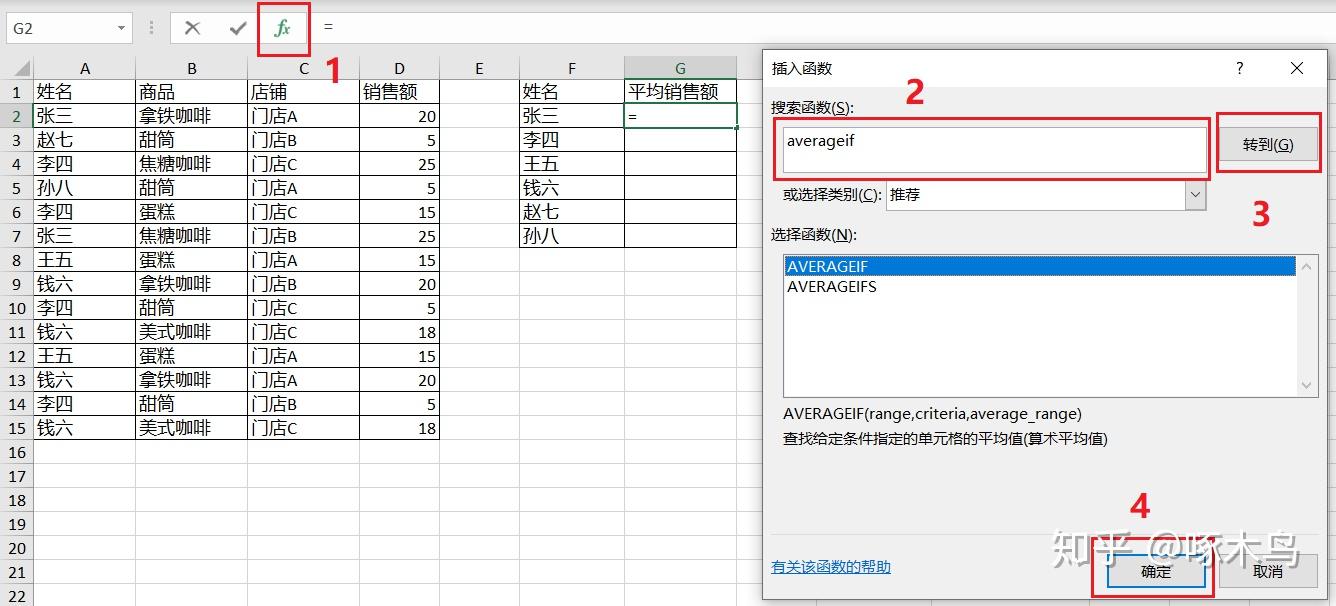Click the search function box containing averageif

(995, 149)
